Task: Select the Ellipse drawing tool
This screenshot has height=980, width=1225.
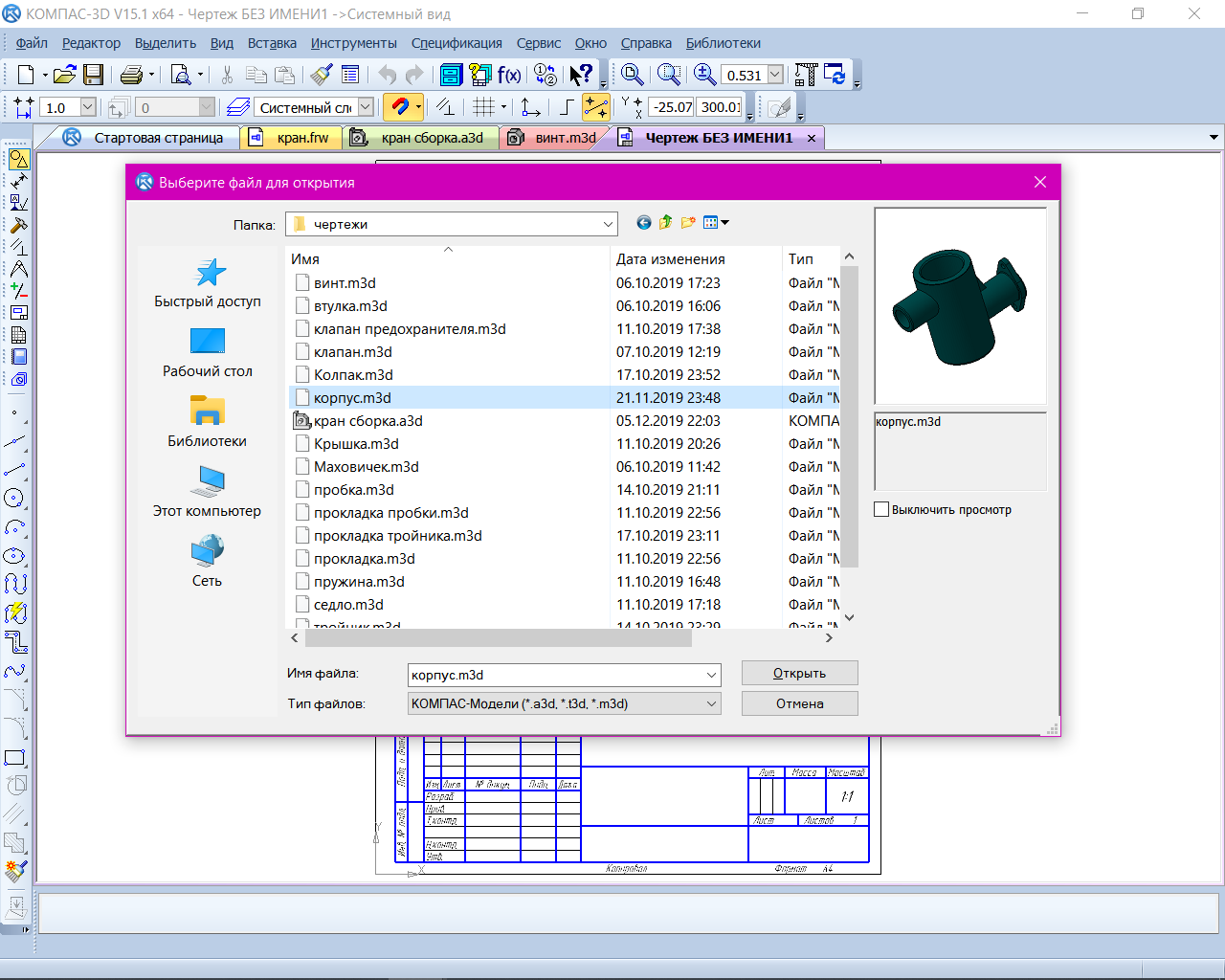Action: pos(14,555)
